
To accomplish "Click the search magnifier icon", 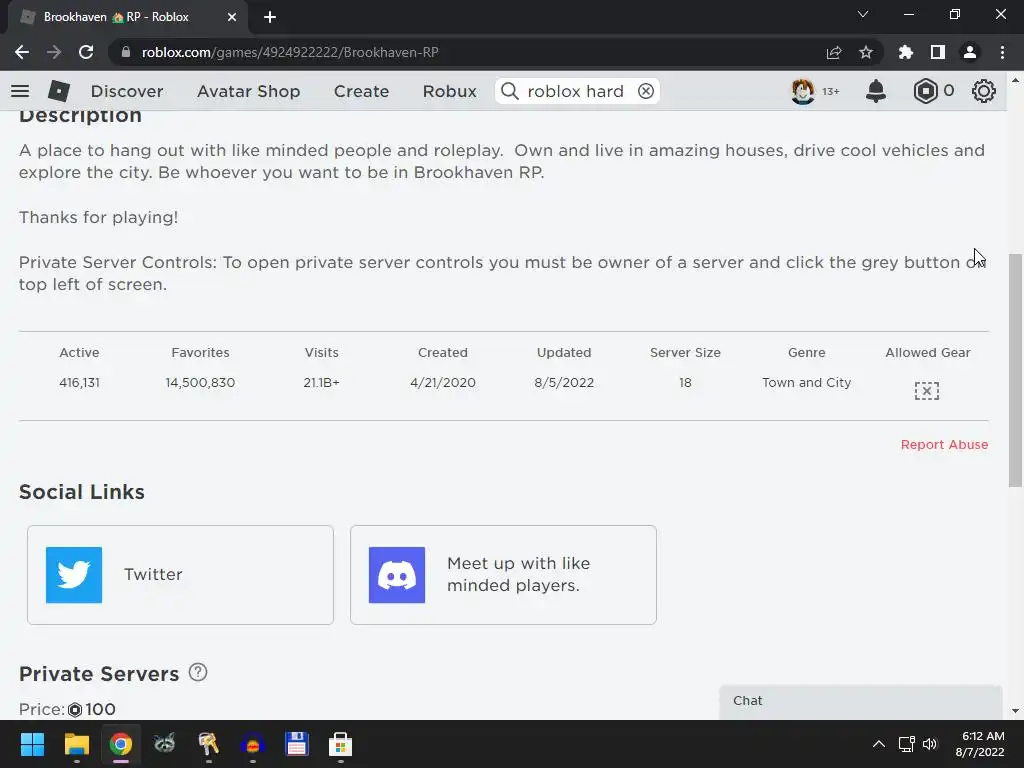I will pos(510,91).
